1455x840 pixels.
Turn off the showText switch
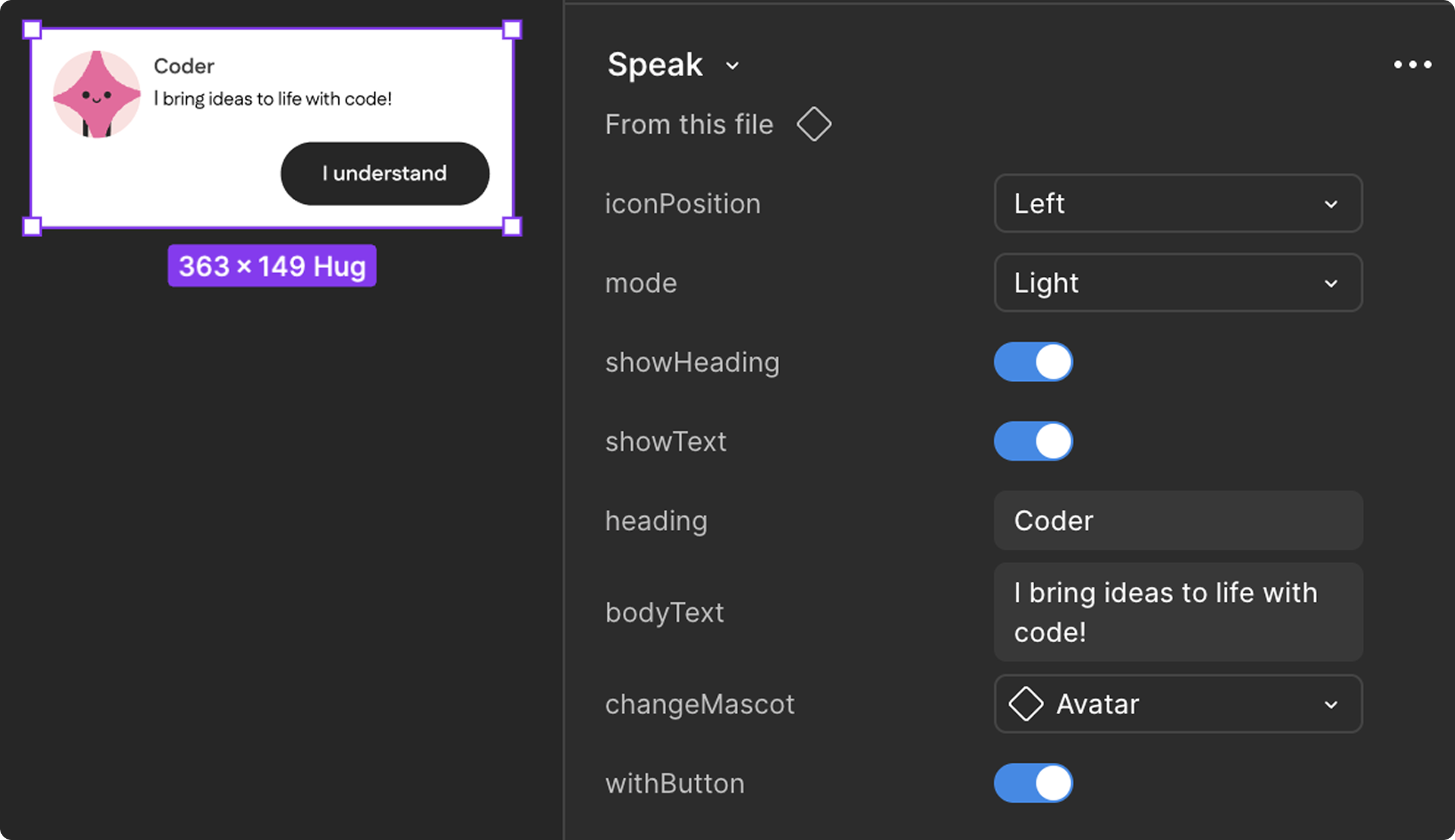pos(1033,441)
